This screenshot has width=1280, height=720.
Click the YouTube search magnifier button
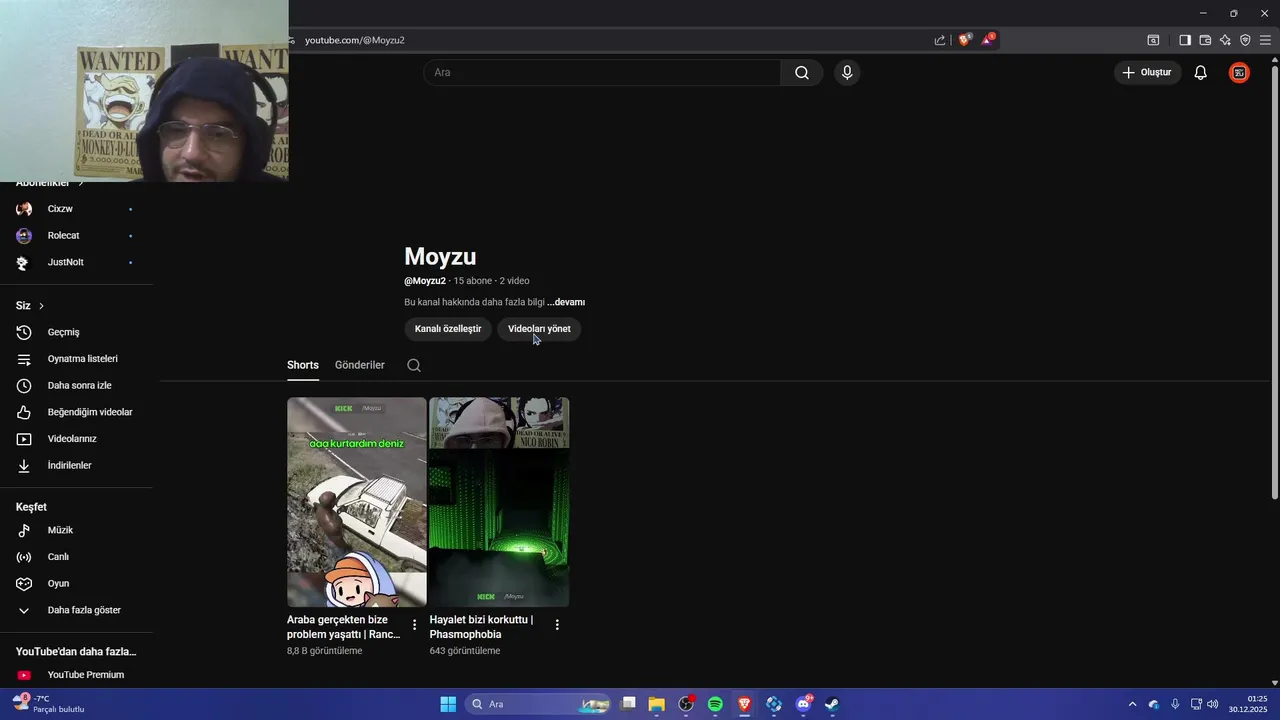pos(802,73)
